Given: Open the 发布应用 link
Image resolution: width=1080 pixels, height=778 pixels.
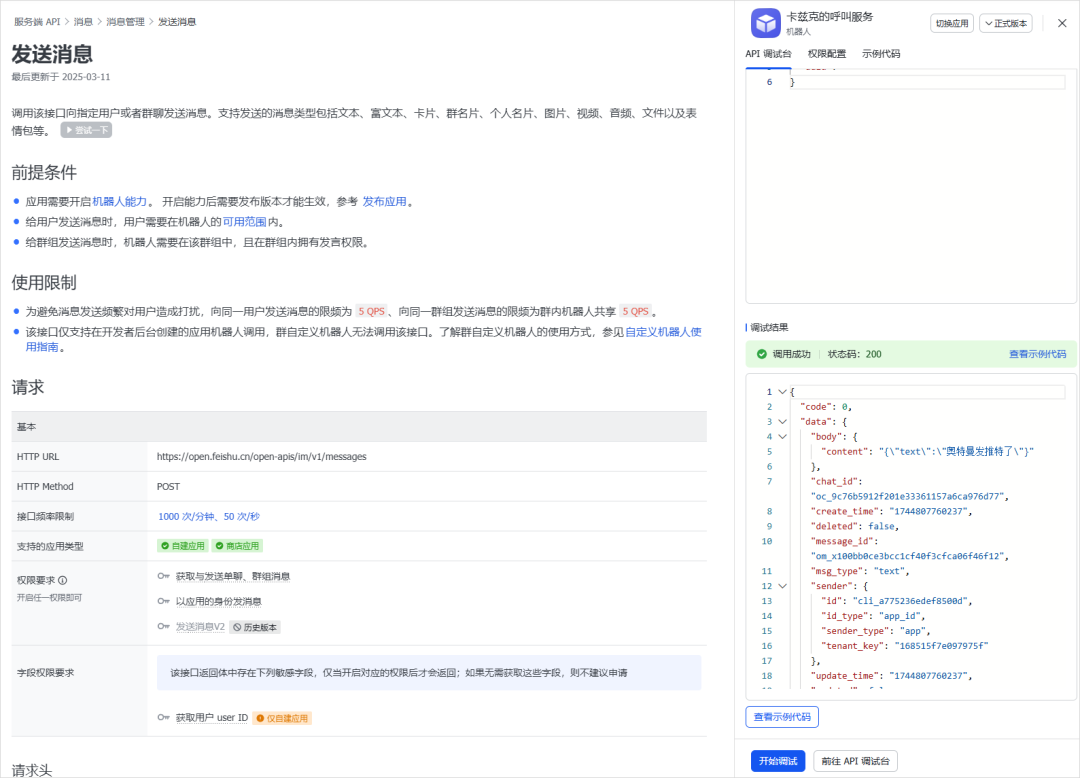Looking at the screenshot, I should coord(384,201).
